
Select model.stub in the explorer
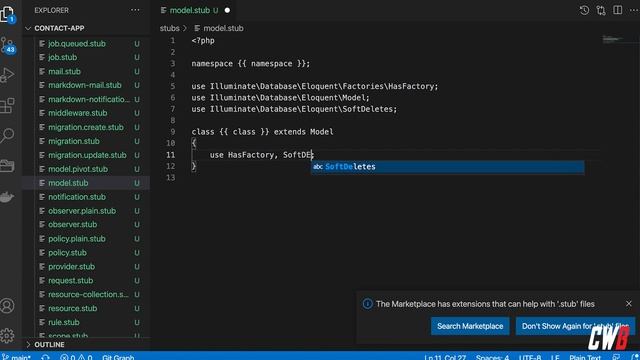(68, 183)
